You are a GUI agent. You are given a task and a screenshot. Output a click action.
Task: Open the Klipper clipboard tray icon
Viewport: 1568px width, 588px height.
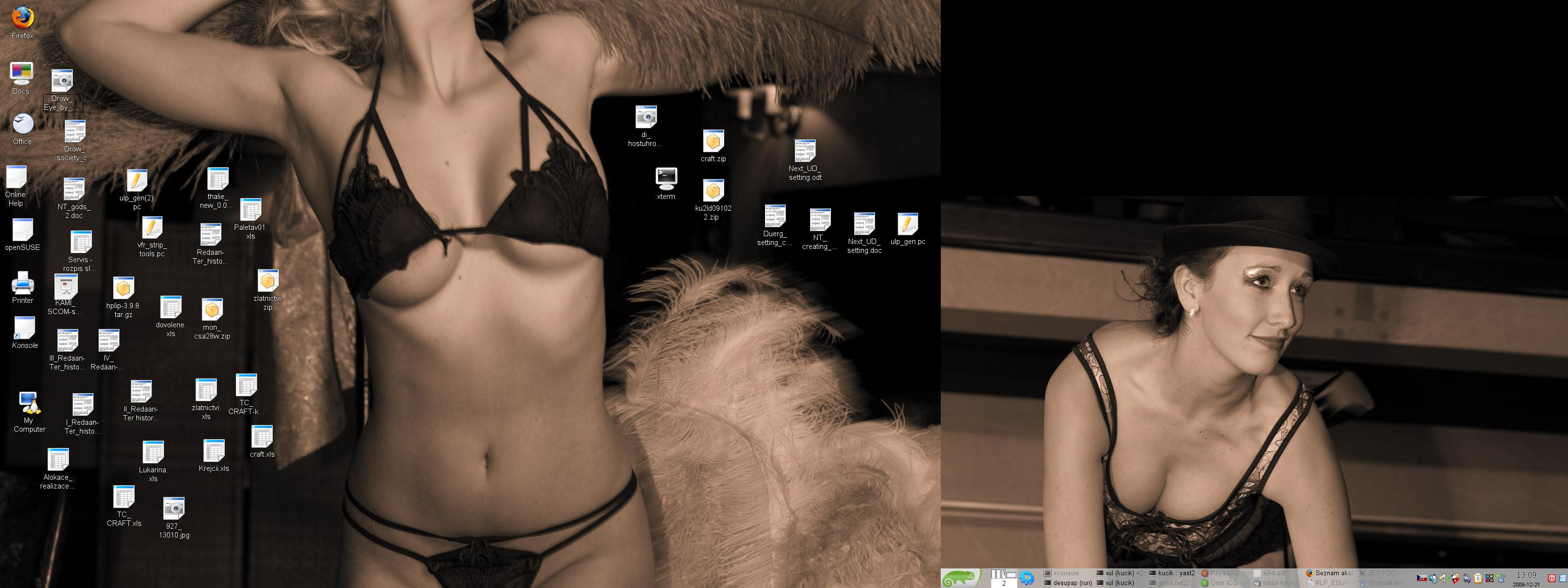pos(1478,578)
